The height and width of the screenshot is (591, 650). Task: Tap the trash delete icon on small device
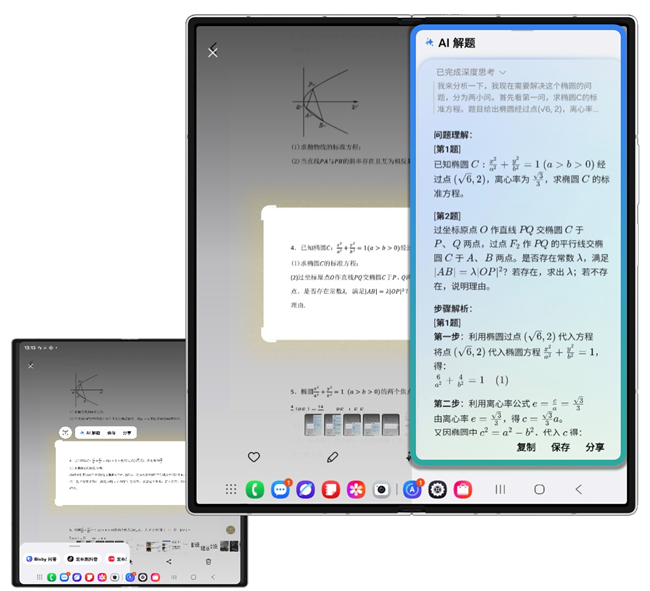coord(208,562)
